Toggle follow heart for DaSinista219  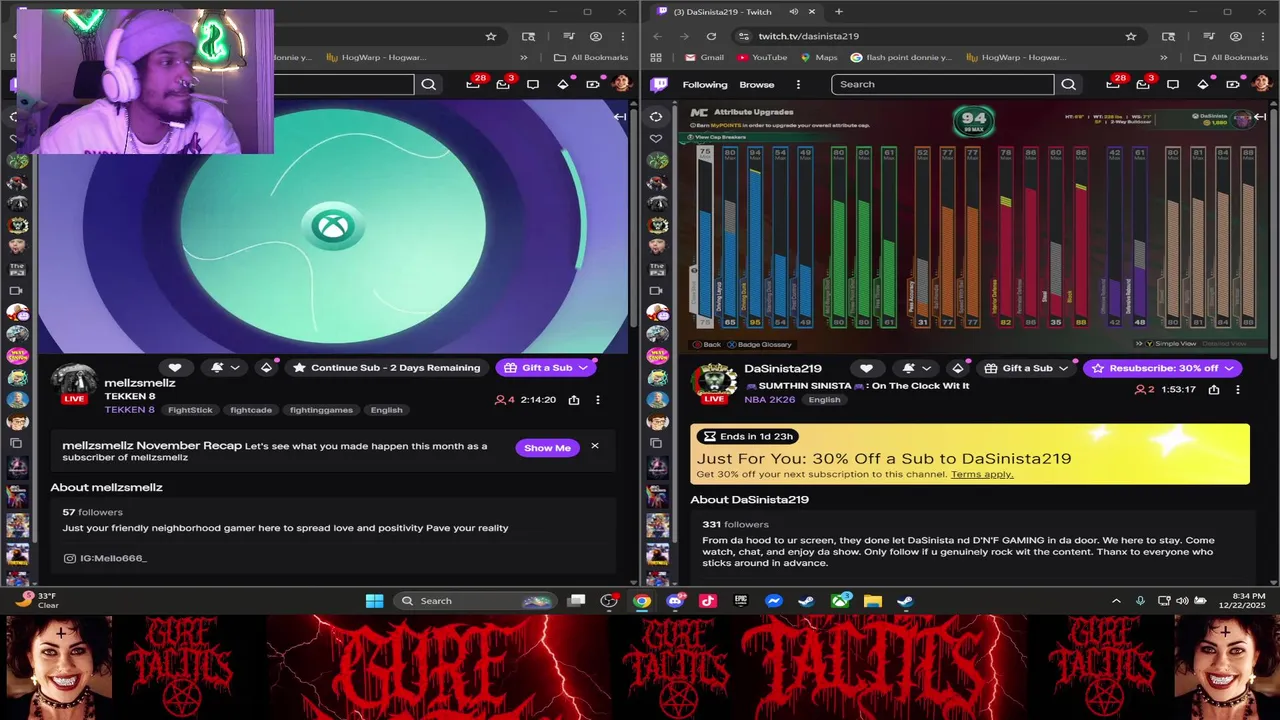tap(866, 368)
